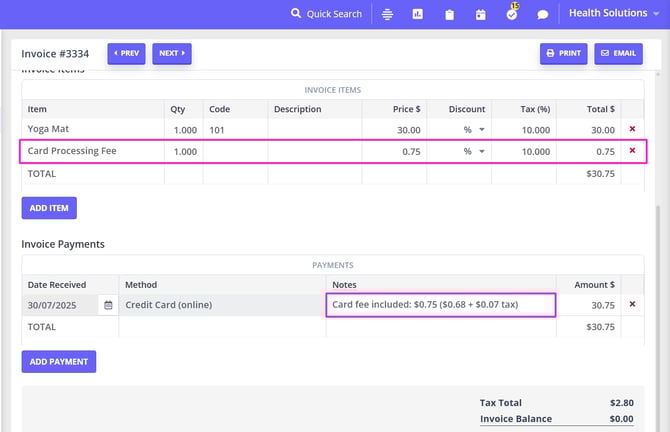Delete the Credit Card payment row
Image resolution: width=670 pixels, height=432 pixels.
631,305
